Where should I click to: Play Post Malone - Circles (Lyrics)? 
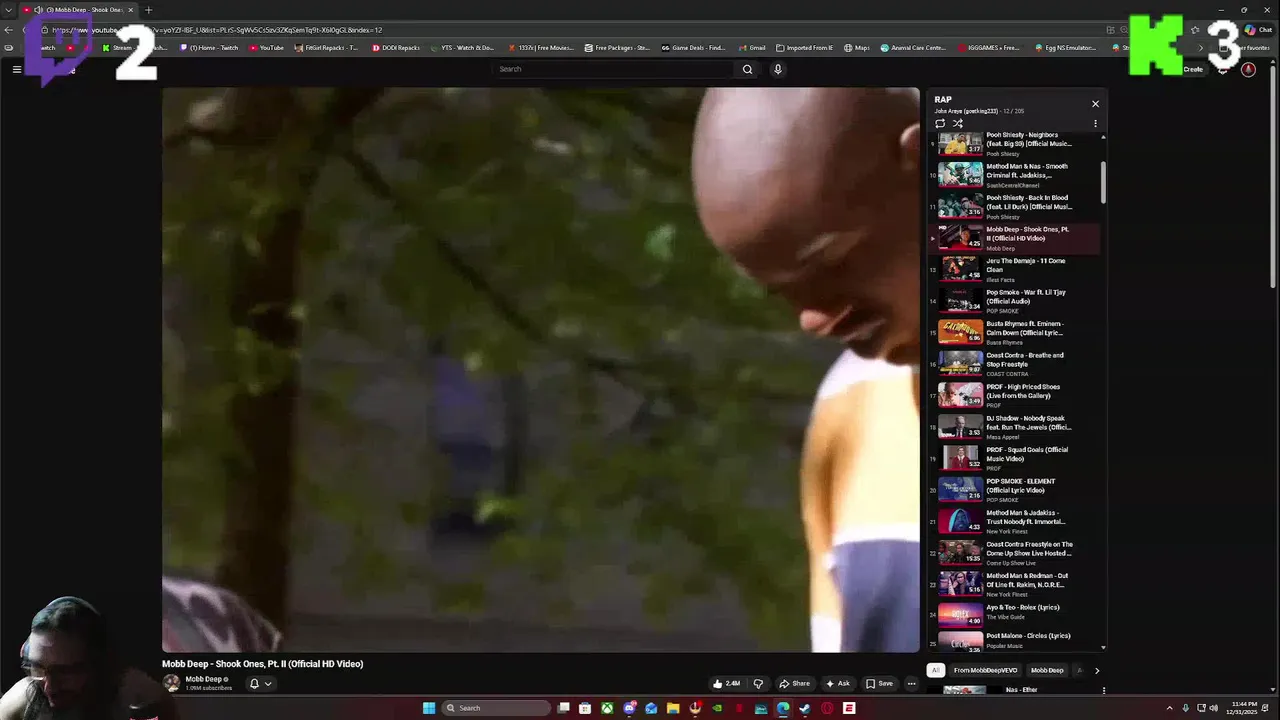tap(1015, 641)
